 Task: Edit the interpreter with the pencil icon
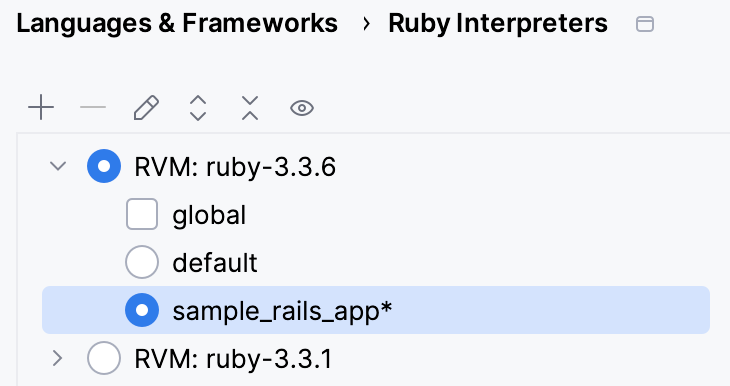pyautogui.click(x=146, y=108)
